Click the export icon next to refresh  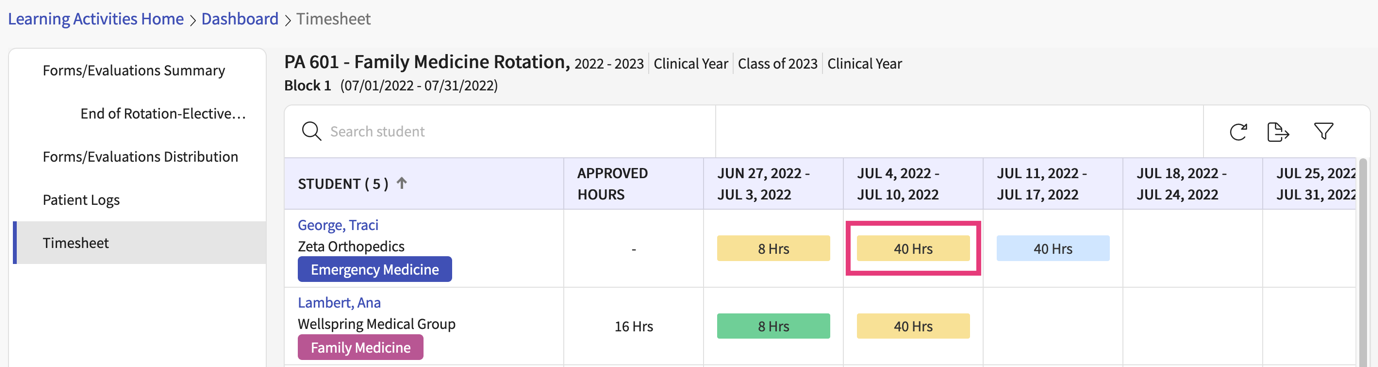tap(1278, 131)
